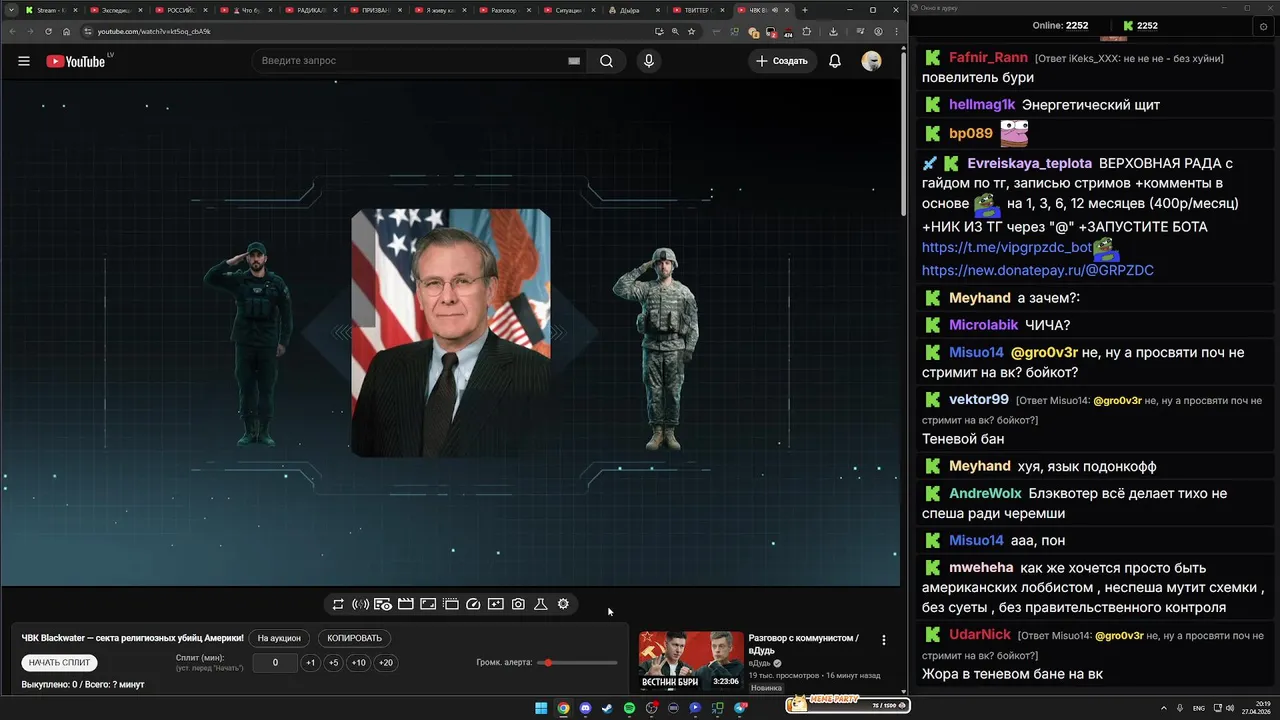Switch to the Дыра tab
This screenshot has width=1280, height=720.
point(633,10)
